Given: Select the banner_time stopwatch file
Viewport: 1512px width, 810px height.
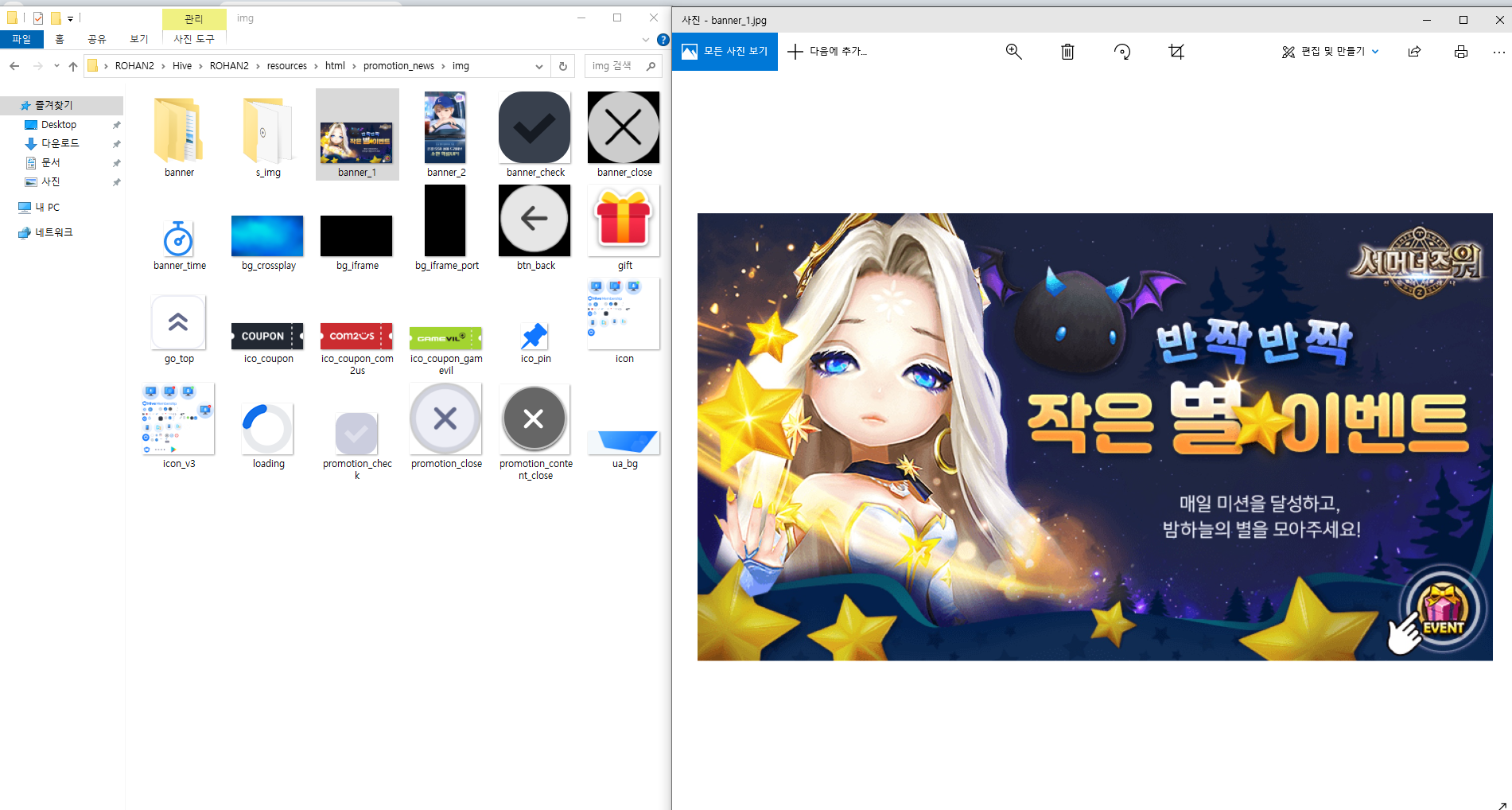Looking at the screenshot, I should coord(179,244).
